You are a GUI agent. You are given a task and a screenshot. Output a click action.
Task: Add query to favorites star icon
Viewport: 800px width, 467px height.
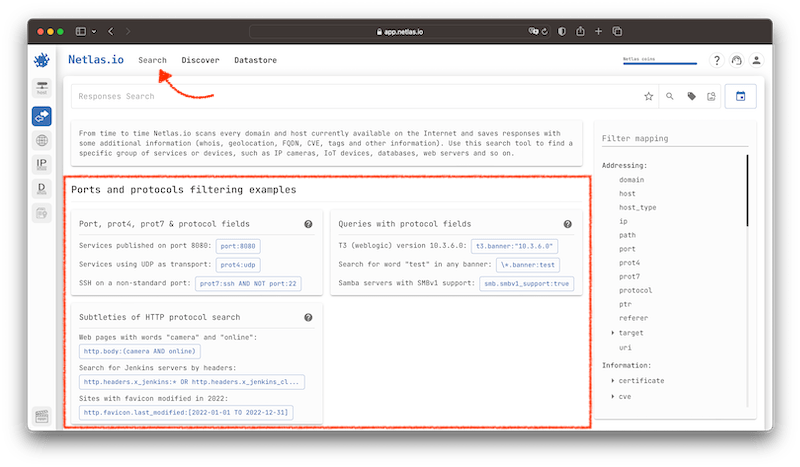point(648,96)
